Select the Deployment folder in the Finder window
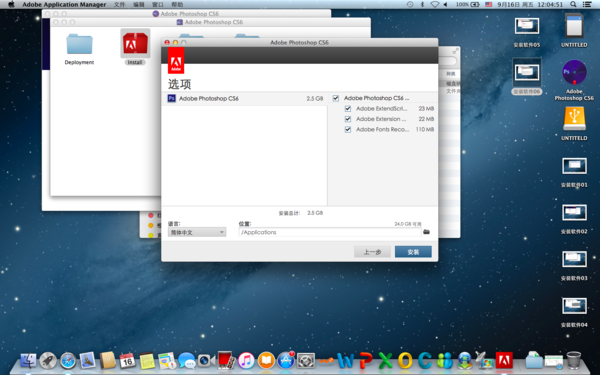Screen dimensions: 600x375 point(79,44)
